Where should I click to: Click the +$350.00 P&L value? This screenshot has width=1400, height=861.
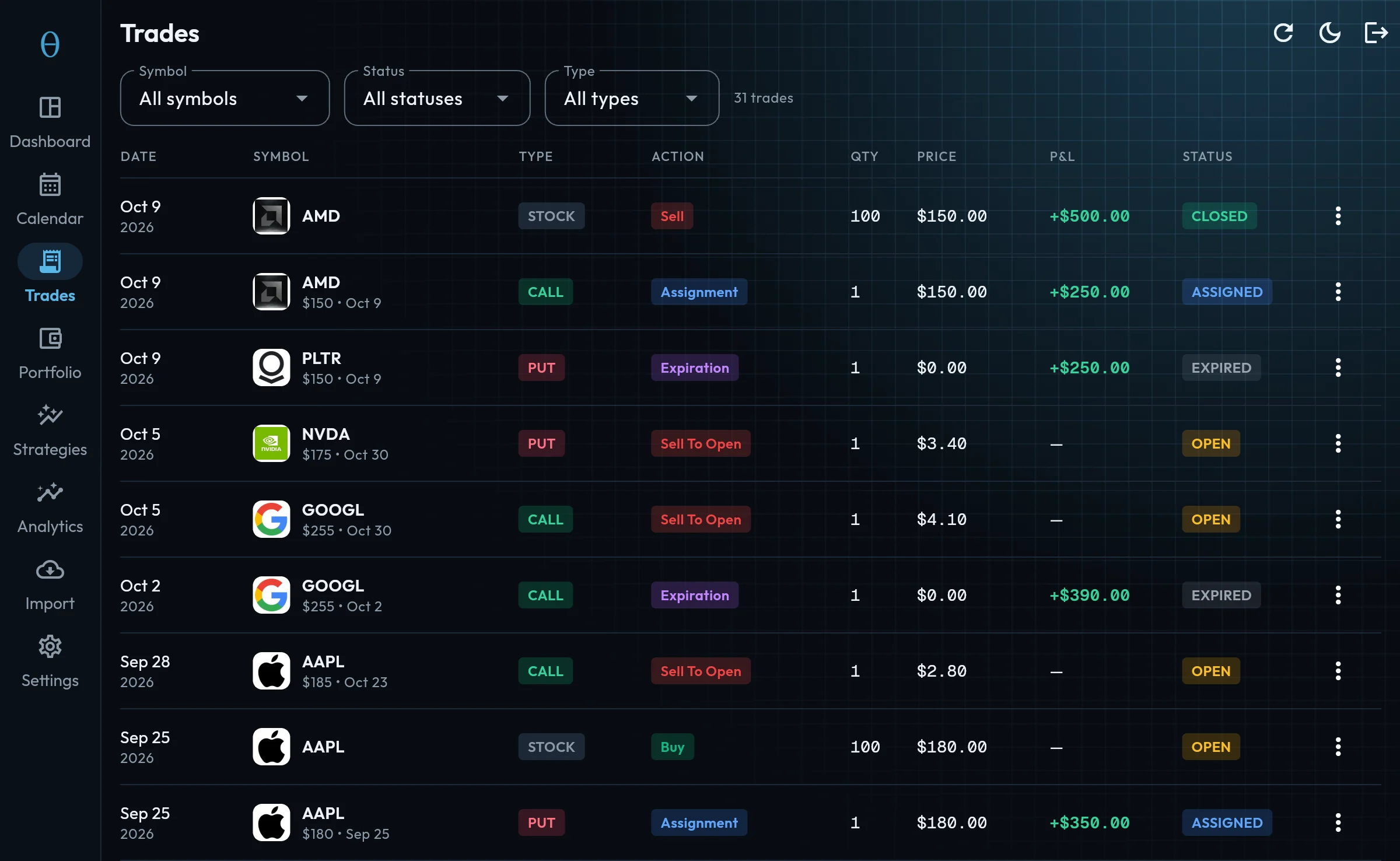(1089, 822)
